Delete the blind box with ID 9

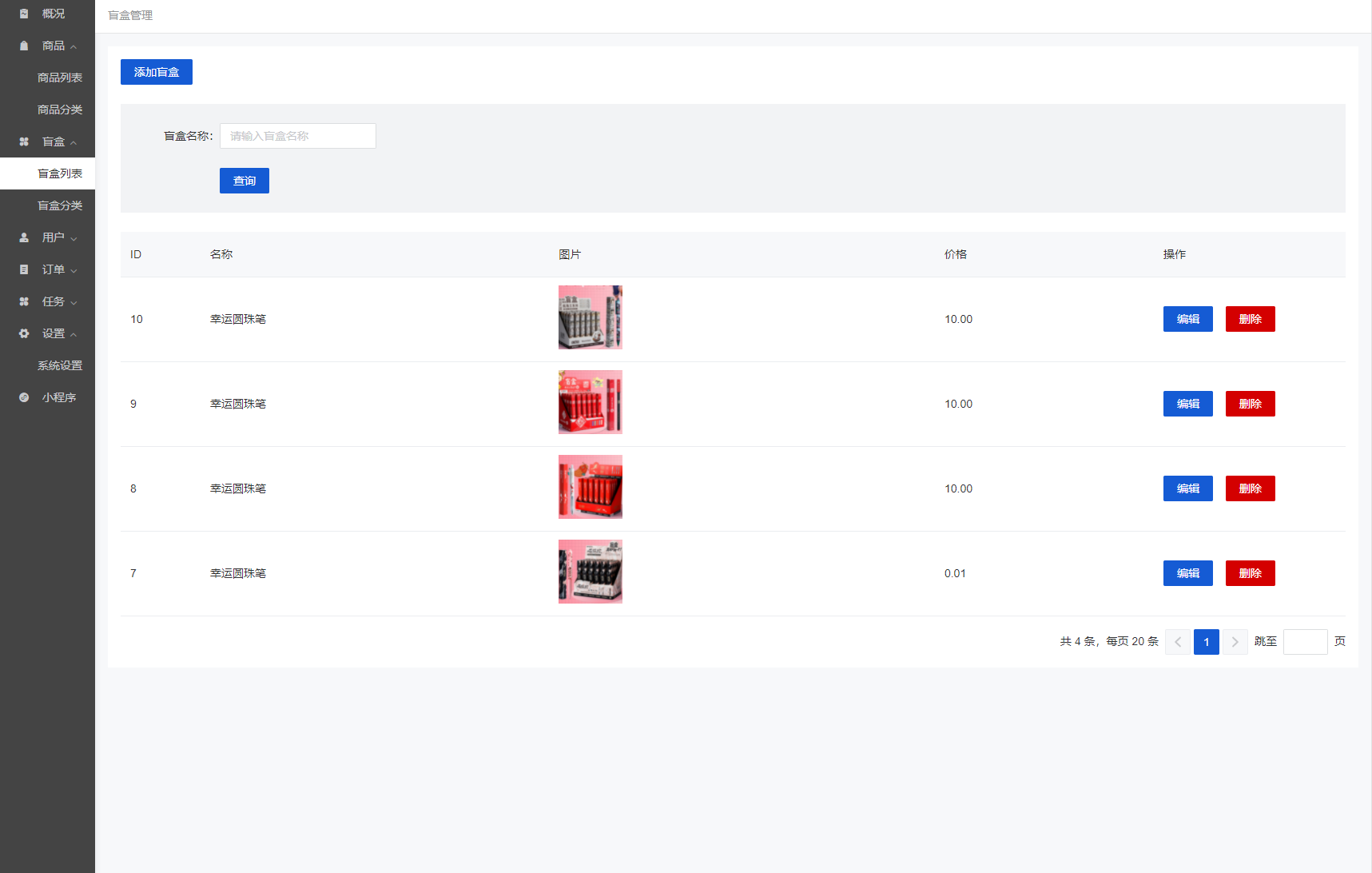(x=1250, y=404)
